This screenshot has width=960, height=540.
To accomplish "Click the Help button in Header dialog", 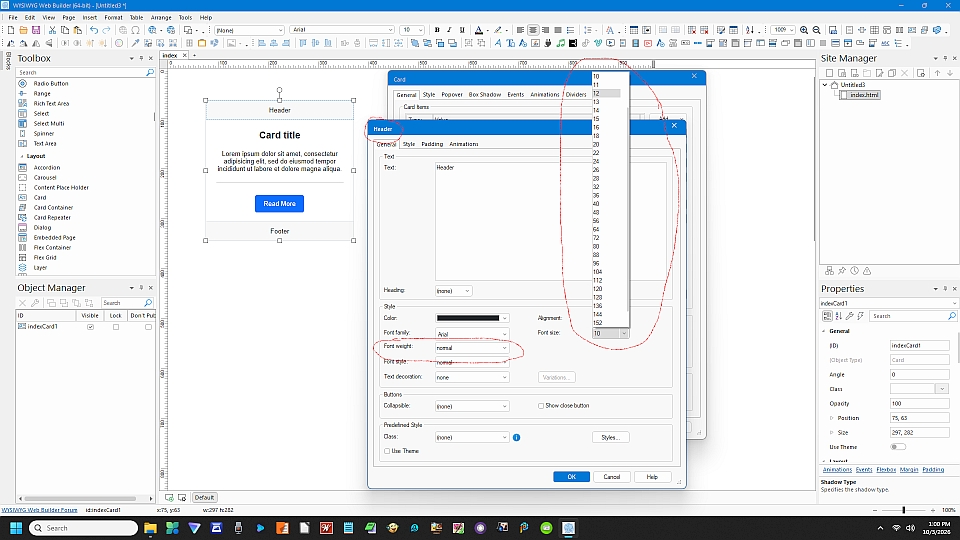I will point(652,477).
